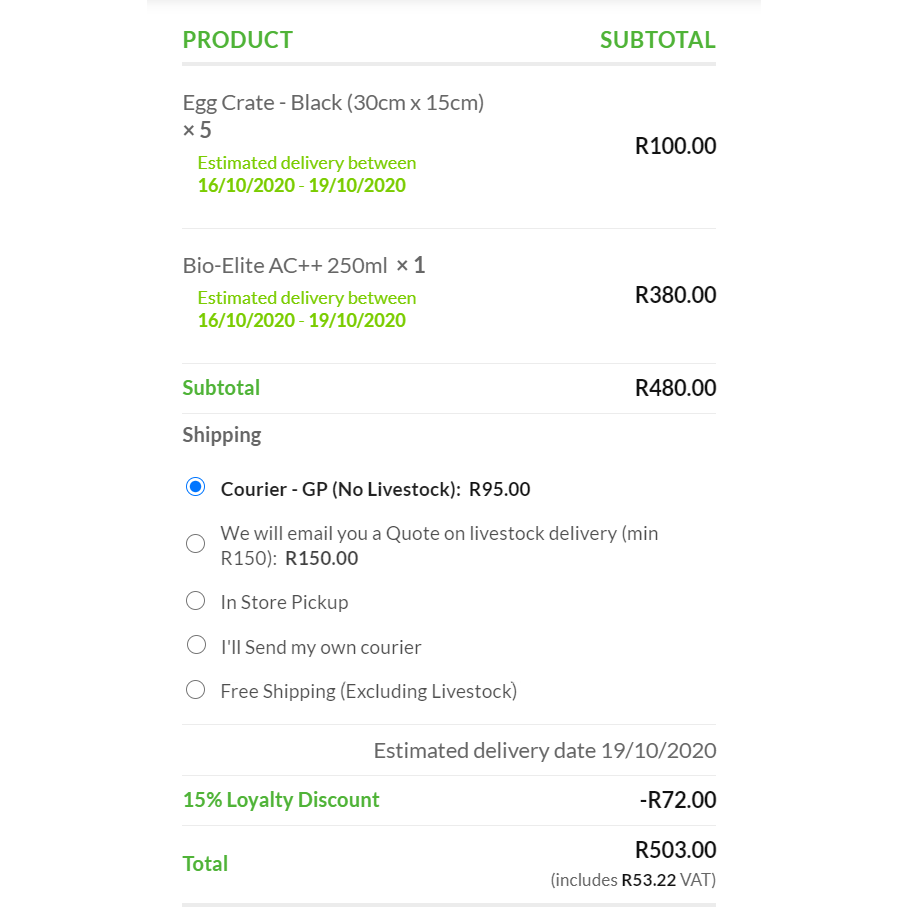Click the PRODUCT column header
This screenshot has width=909, height=909.
point(238,40)
